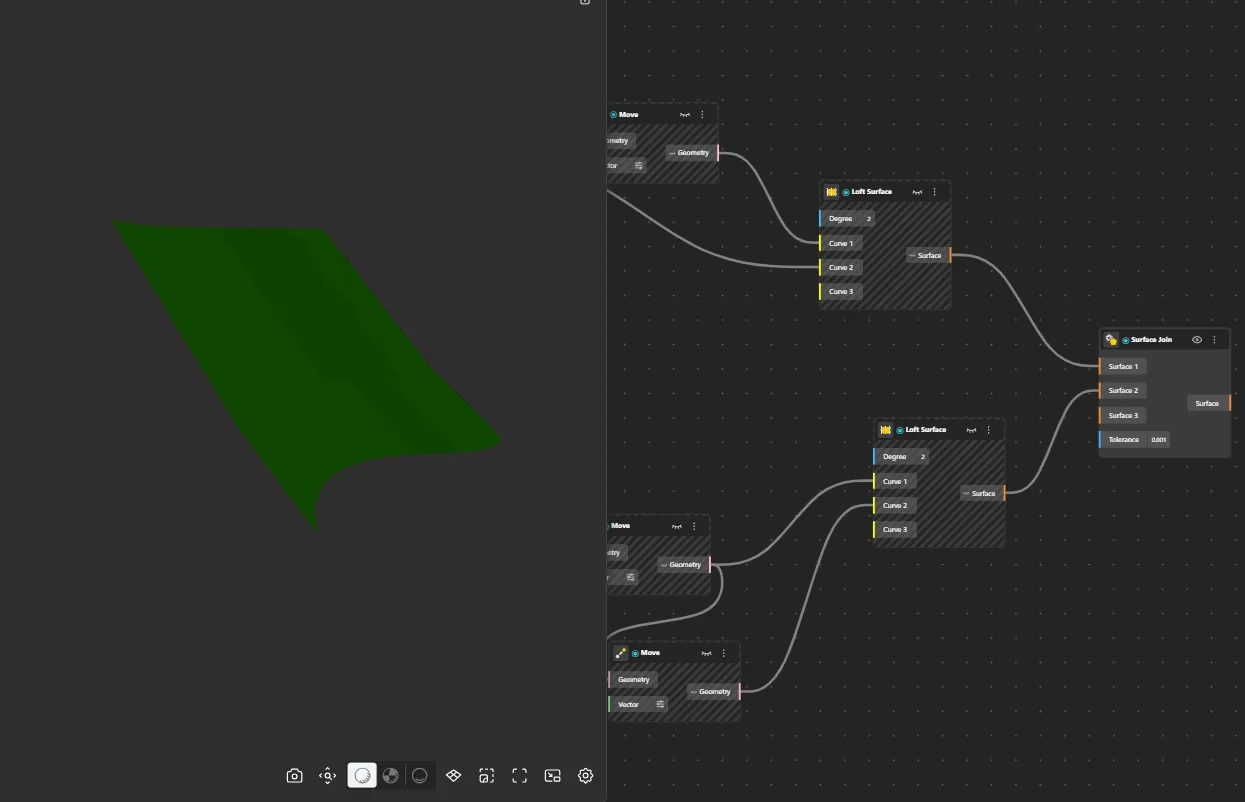Toggle hidden-eye on the uppermost Move node
The image size is (1245, 802).
point(685,115)
